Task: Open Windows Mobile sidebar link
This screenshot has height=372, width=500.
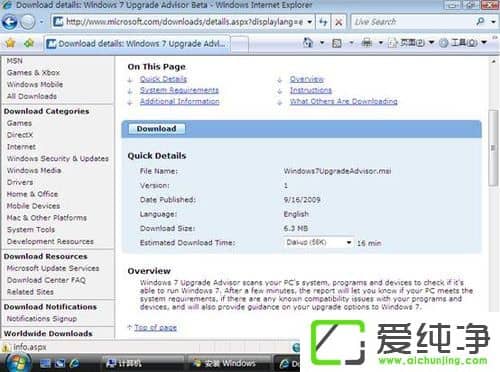Action: [35, 84]
